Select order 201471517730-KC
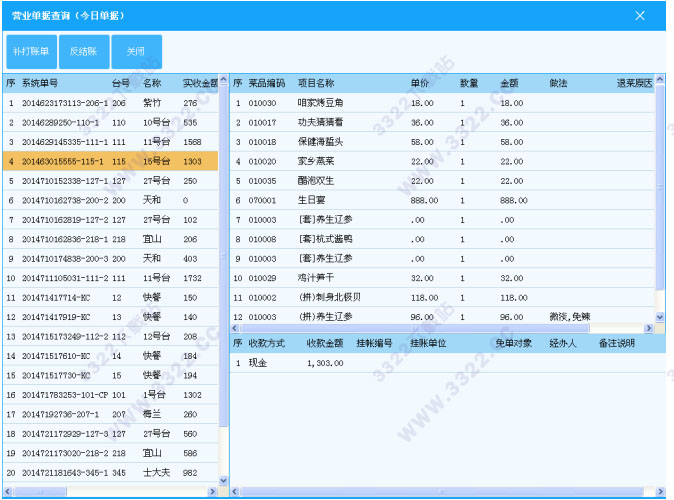674x500 pixels. (111, 375)
